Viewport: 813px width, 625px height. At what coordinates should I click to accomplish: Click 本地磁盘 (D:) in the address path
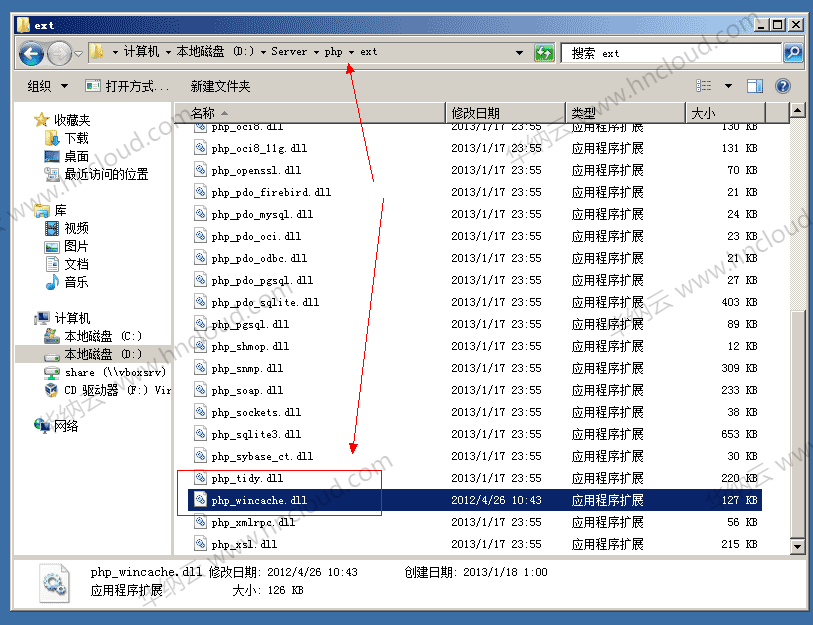pos(215,51)
